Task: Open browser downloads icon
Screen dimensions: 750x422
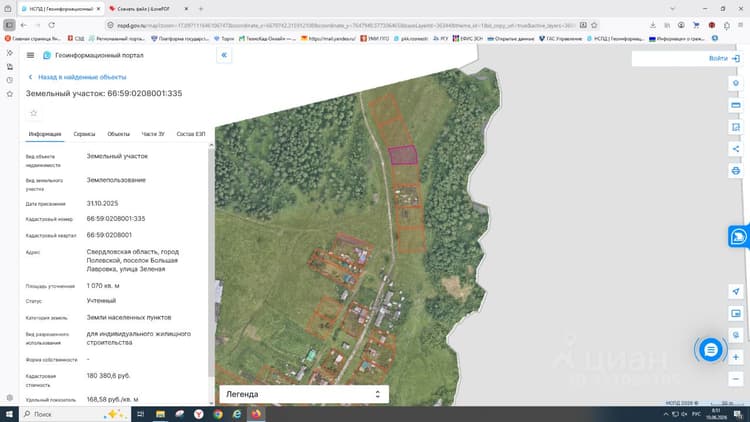Action: pos(652,25)
